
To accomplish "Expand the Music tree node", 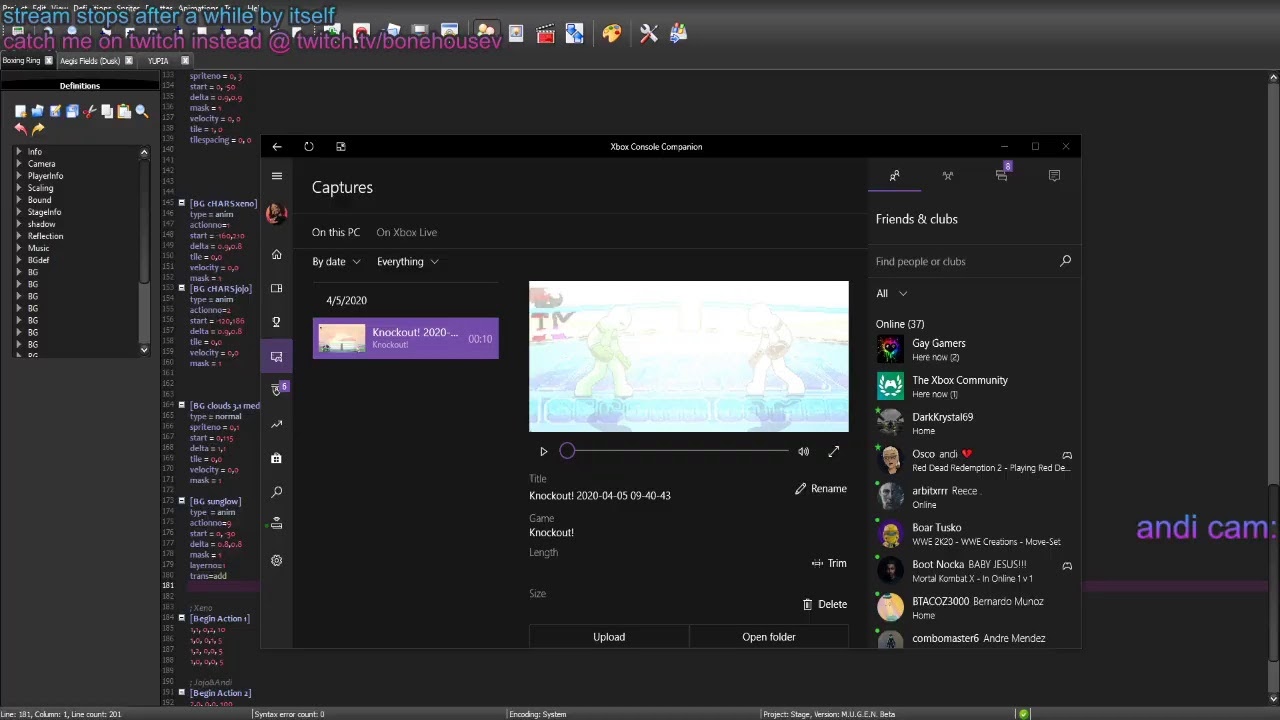I will tap(18, 248).
